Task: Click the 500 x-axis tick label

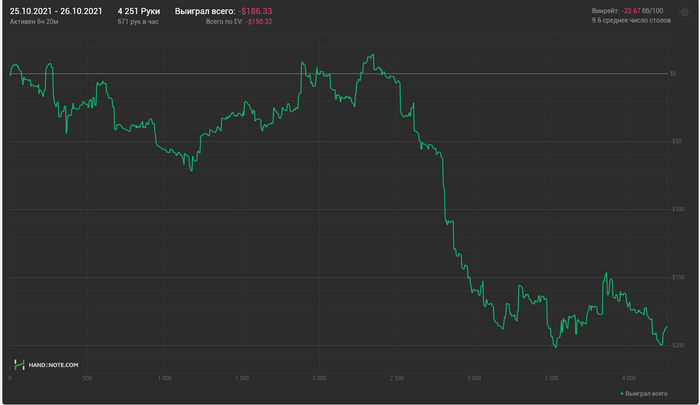Action: click(87, 378)
